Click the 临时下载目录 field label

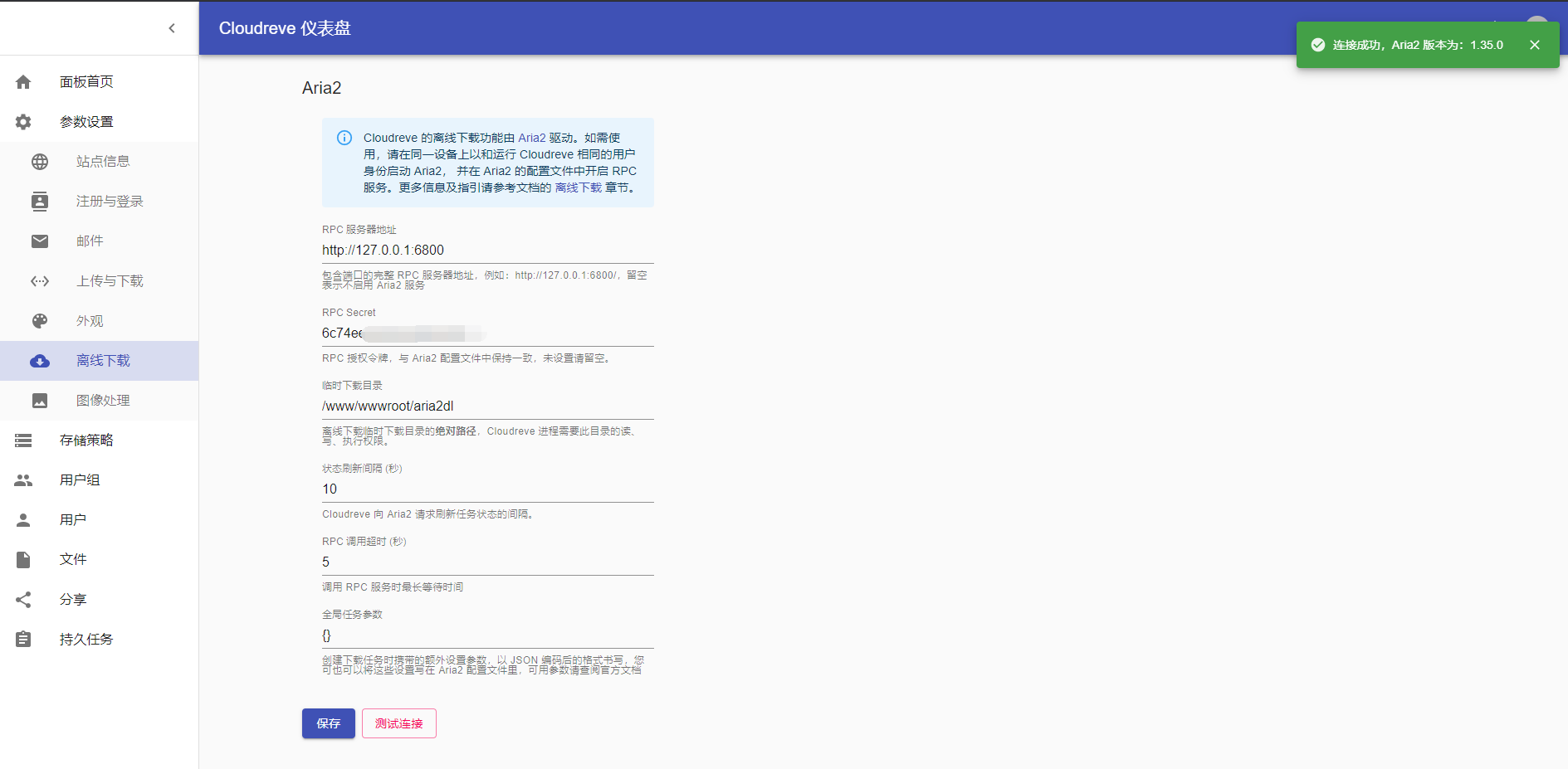pos(352,386)
